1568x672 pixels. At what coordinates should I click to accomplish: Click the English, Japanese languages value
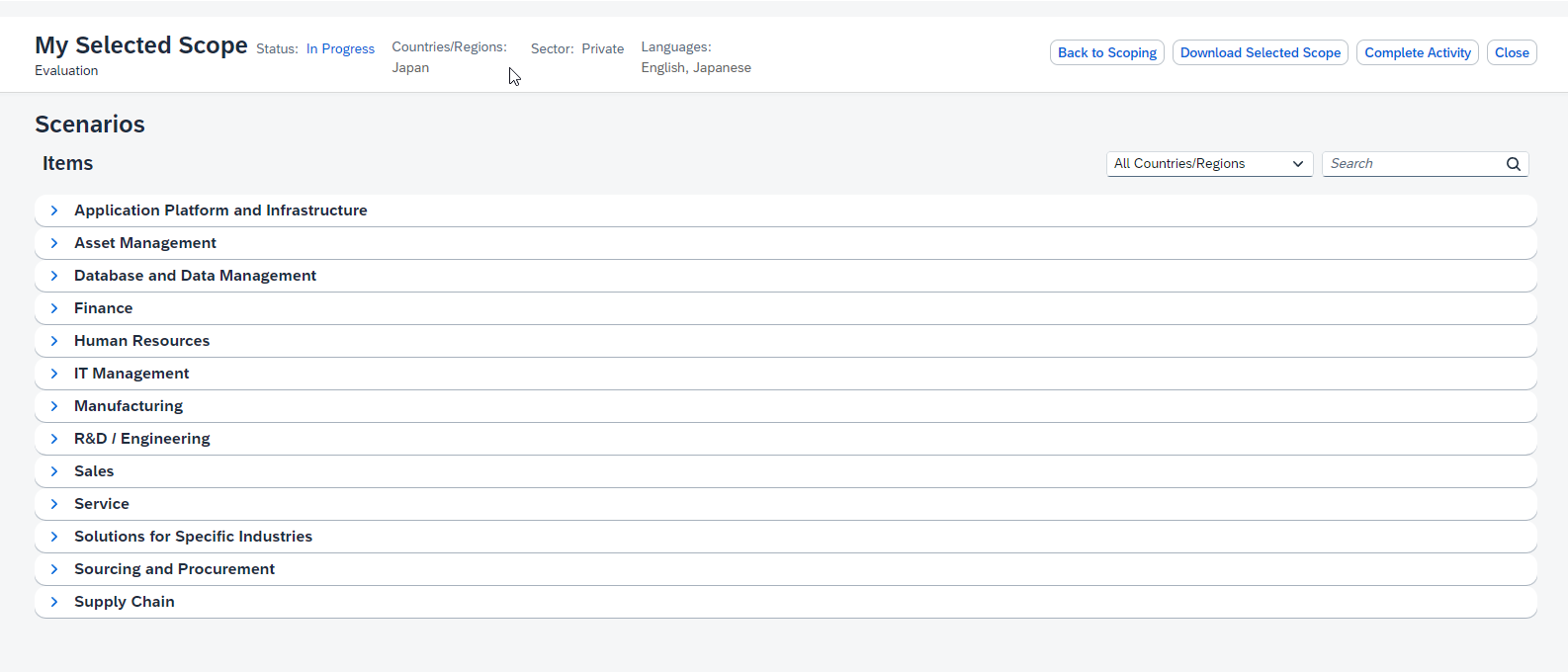point(696,68)
